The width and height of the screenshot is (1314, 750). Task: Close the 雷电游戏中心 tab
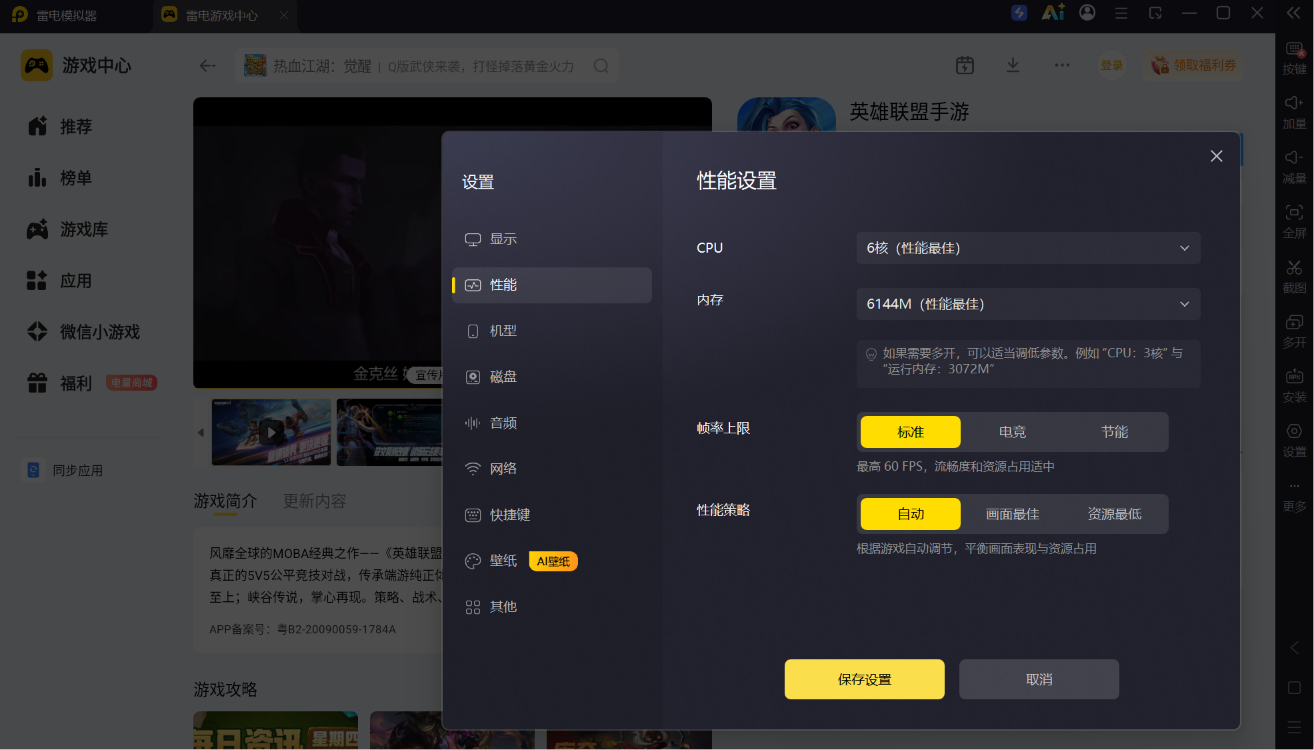[x=284, y=15]
